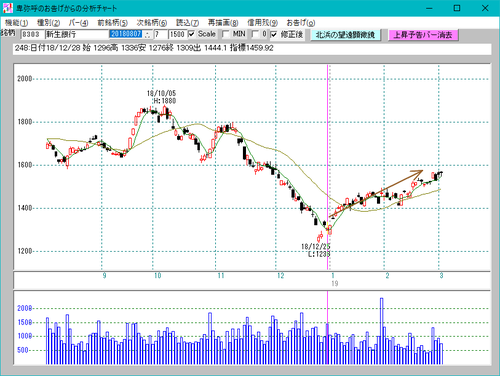Click the 1600 price axis label
Screen dimensions: 500x376
[25, 165]
